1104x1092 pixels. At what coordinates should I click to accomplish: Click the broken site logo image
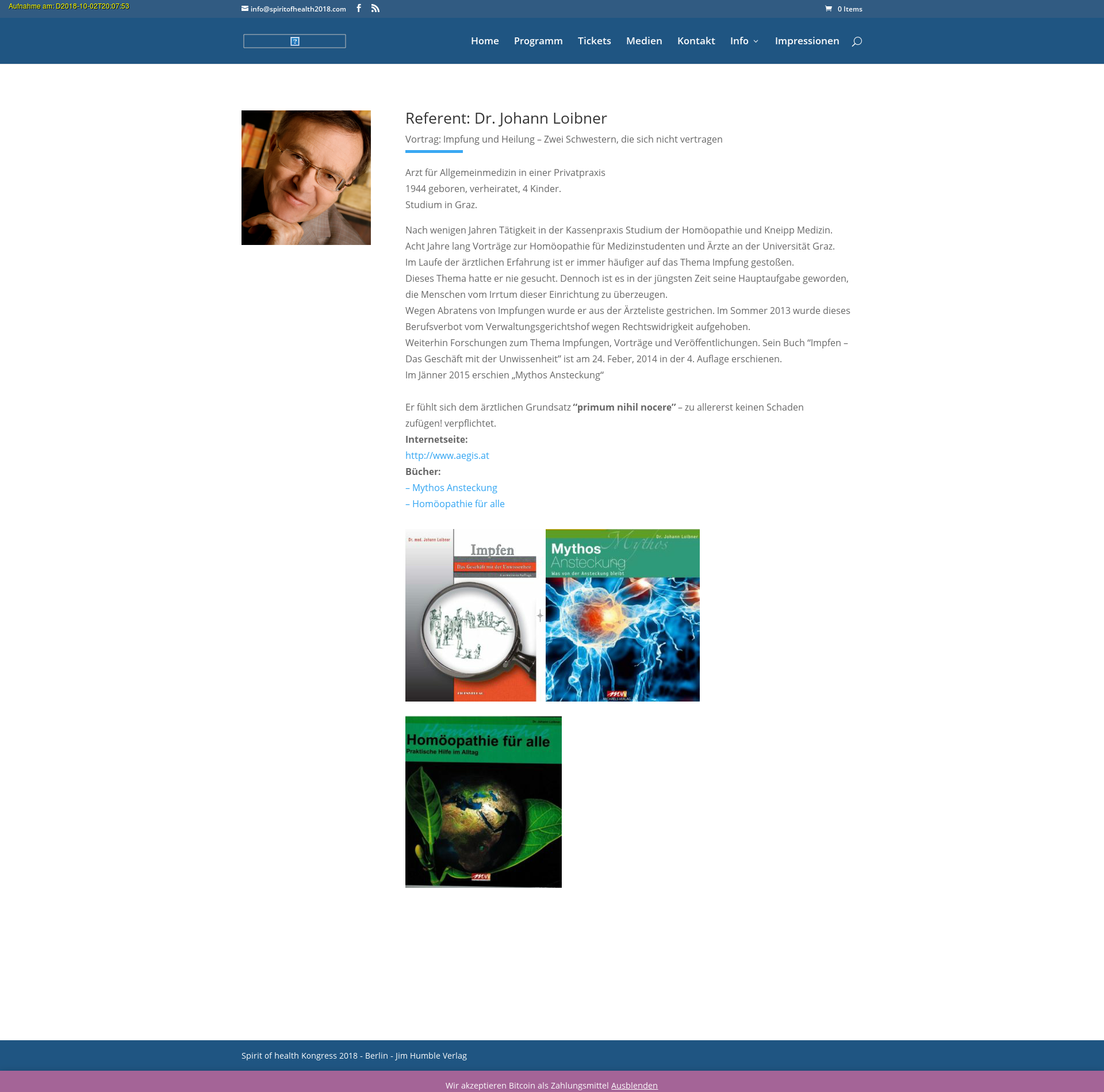[x=294, y=41]
